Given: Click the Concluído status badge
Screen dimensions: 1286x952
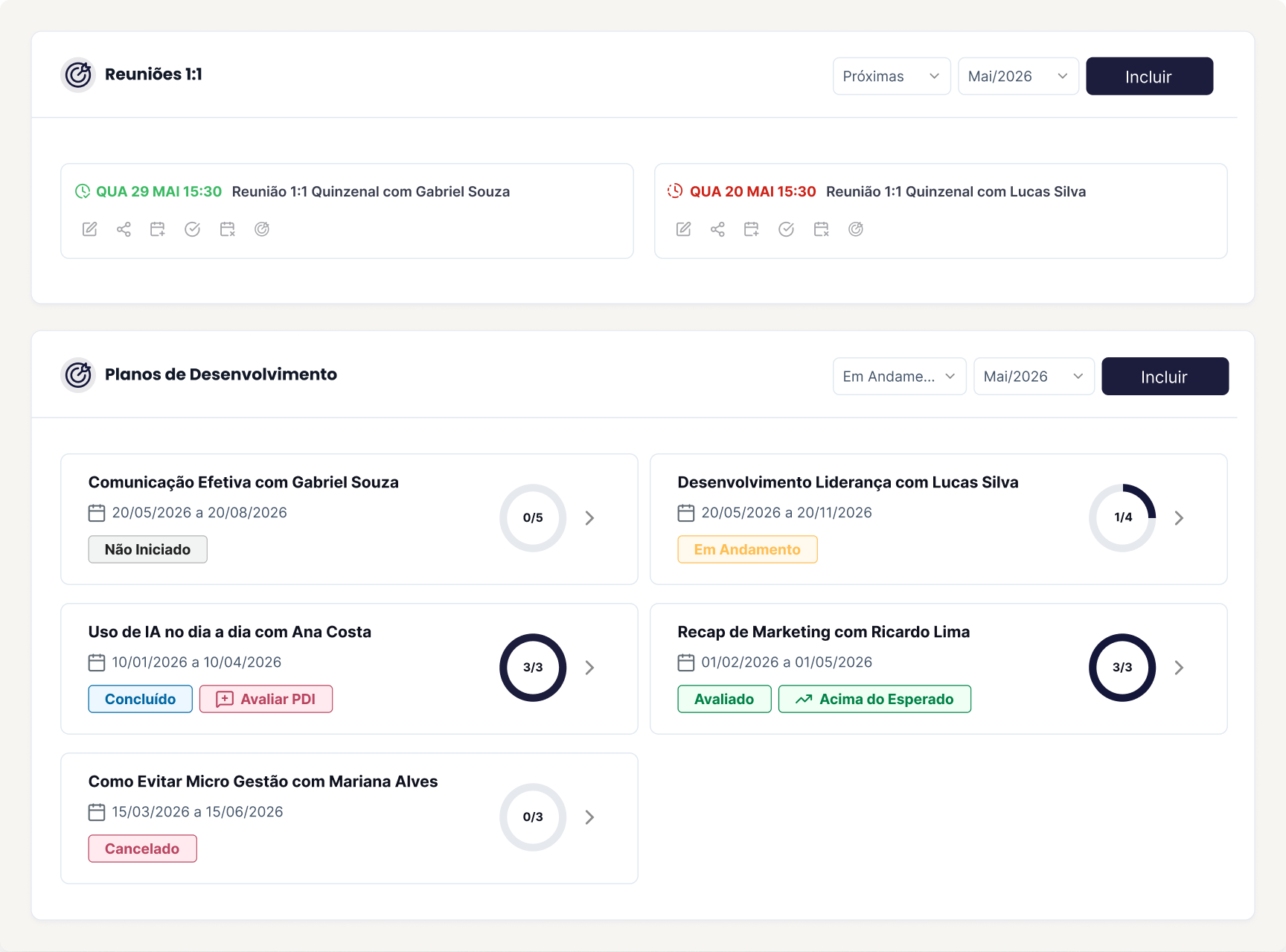Looking at the screenshot, I should 140,699.
